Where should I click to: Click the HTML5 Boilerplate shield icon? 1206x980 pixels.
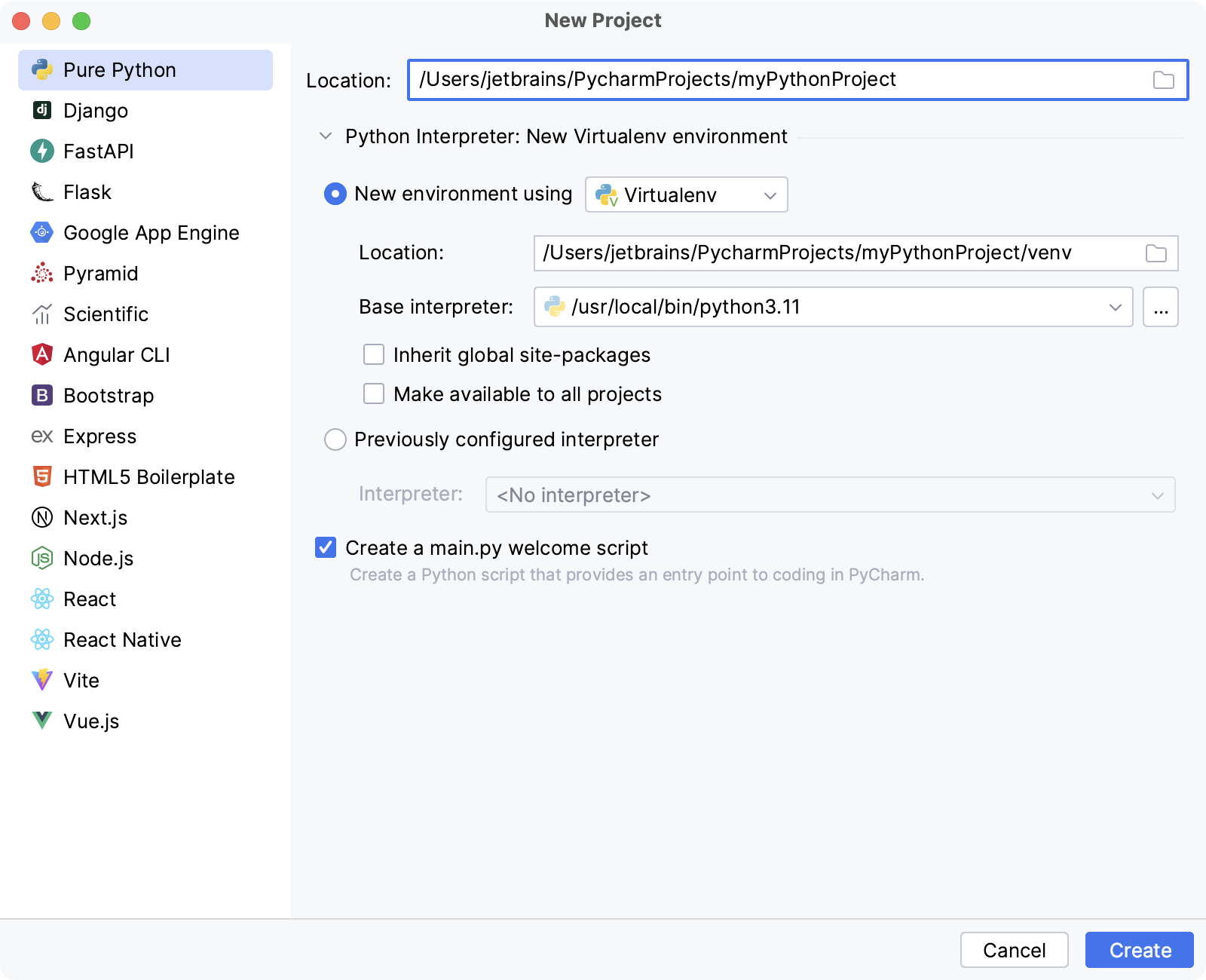(42, 477)
